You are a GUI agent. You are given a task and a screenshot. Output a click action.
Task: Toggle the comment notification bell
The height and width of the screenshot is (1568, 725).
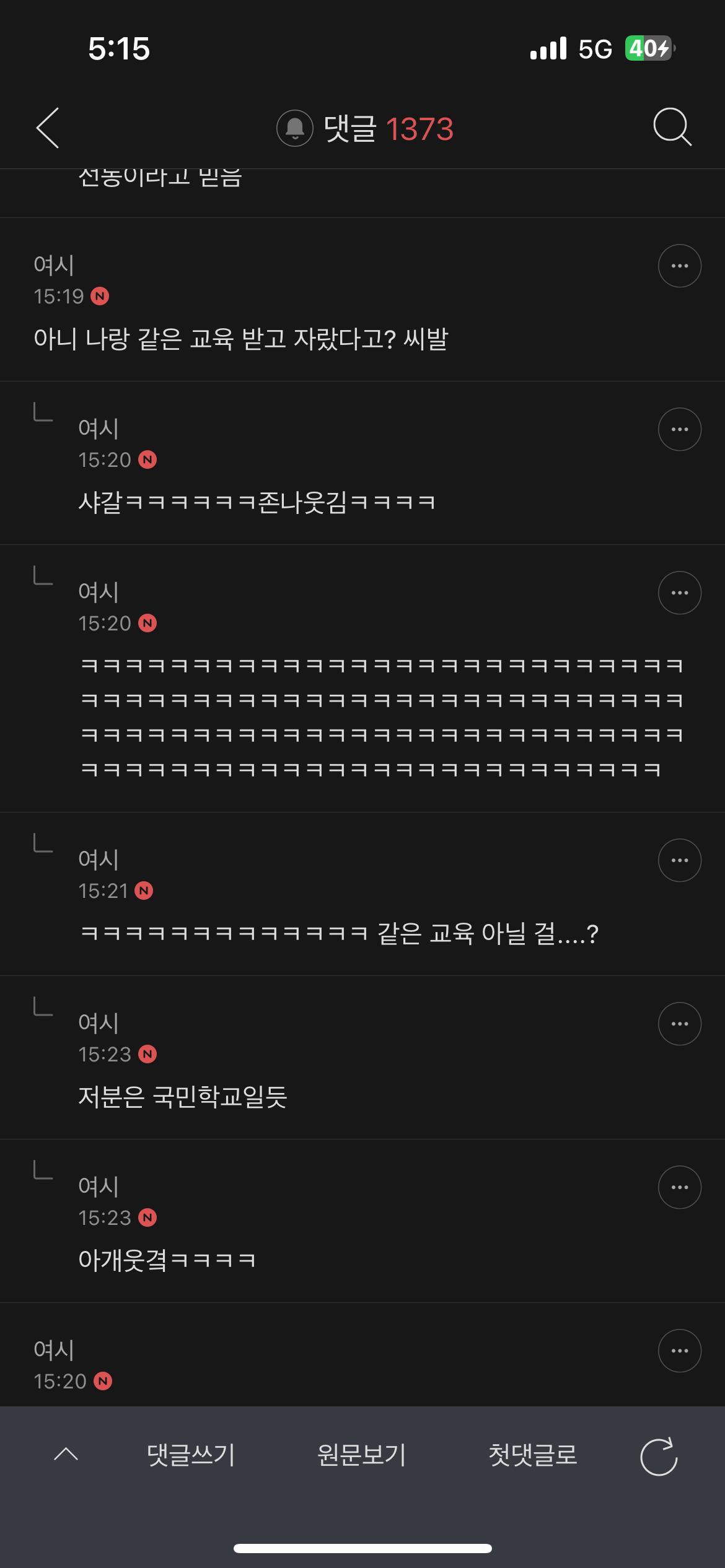[295, 129]
